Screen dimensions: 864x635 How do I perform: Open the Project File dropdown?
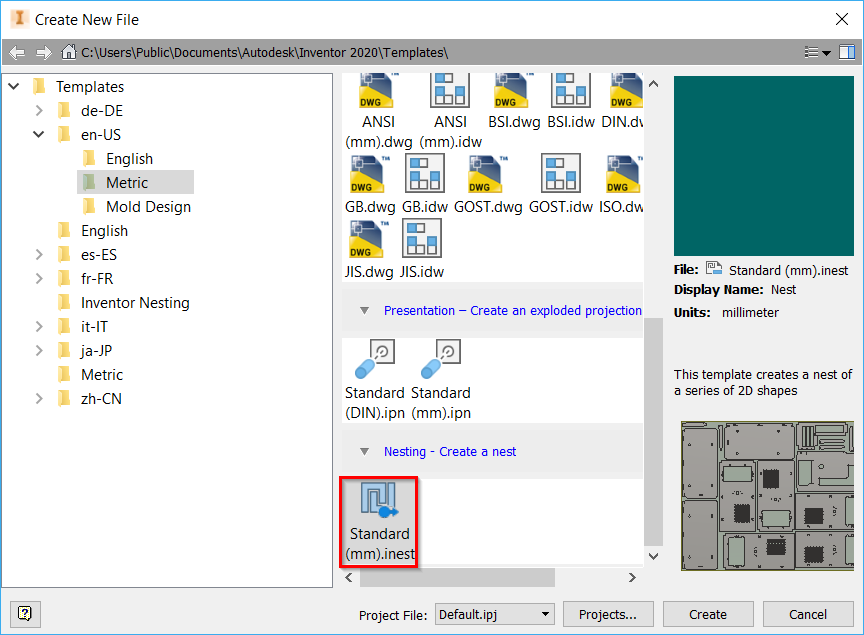coord(495,614)
